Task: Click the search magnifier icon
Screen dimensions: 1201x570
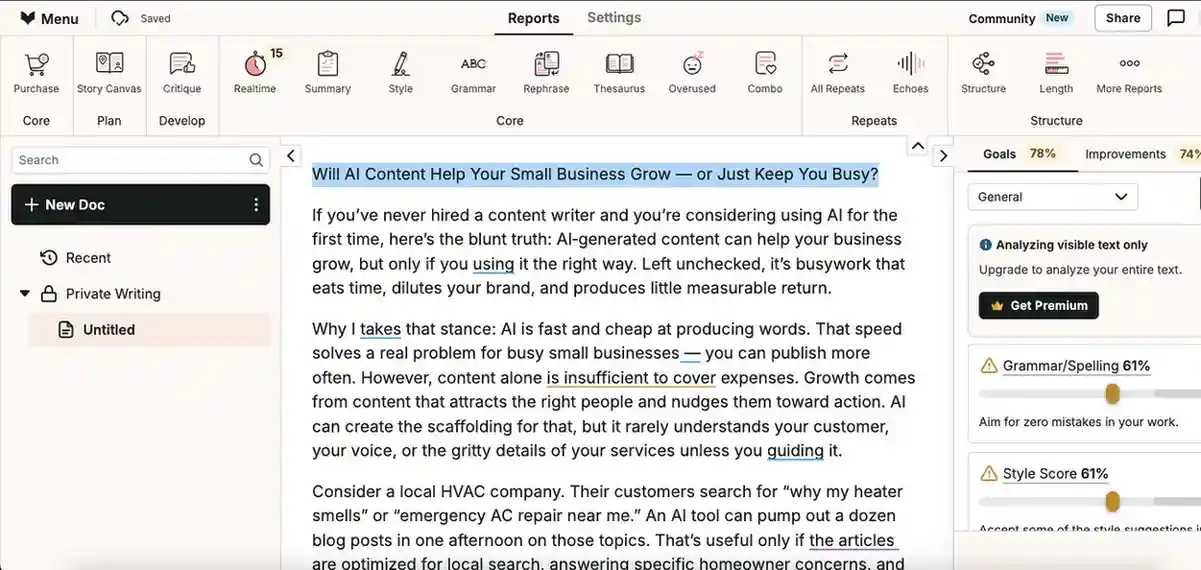Action: point(256,160)
